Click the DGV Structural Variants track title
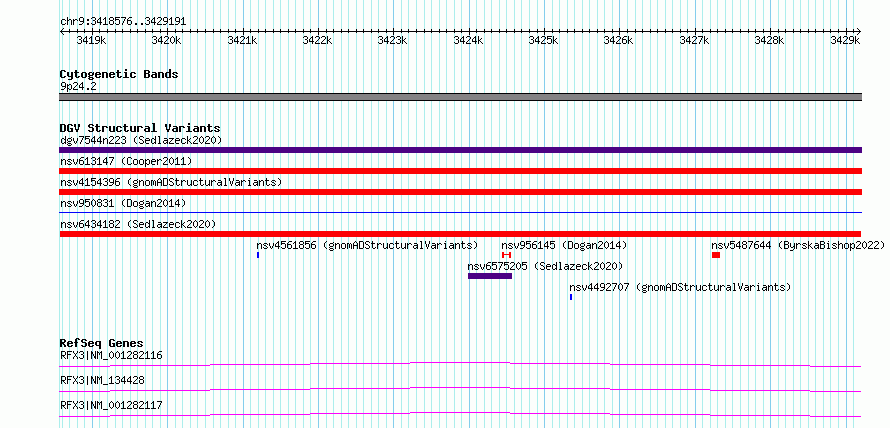890x428 pixels. pos(140,128)
